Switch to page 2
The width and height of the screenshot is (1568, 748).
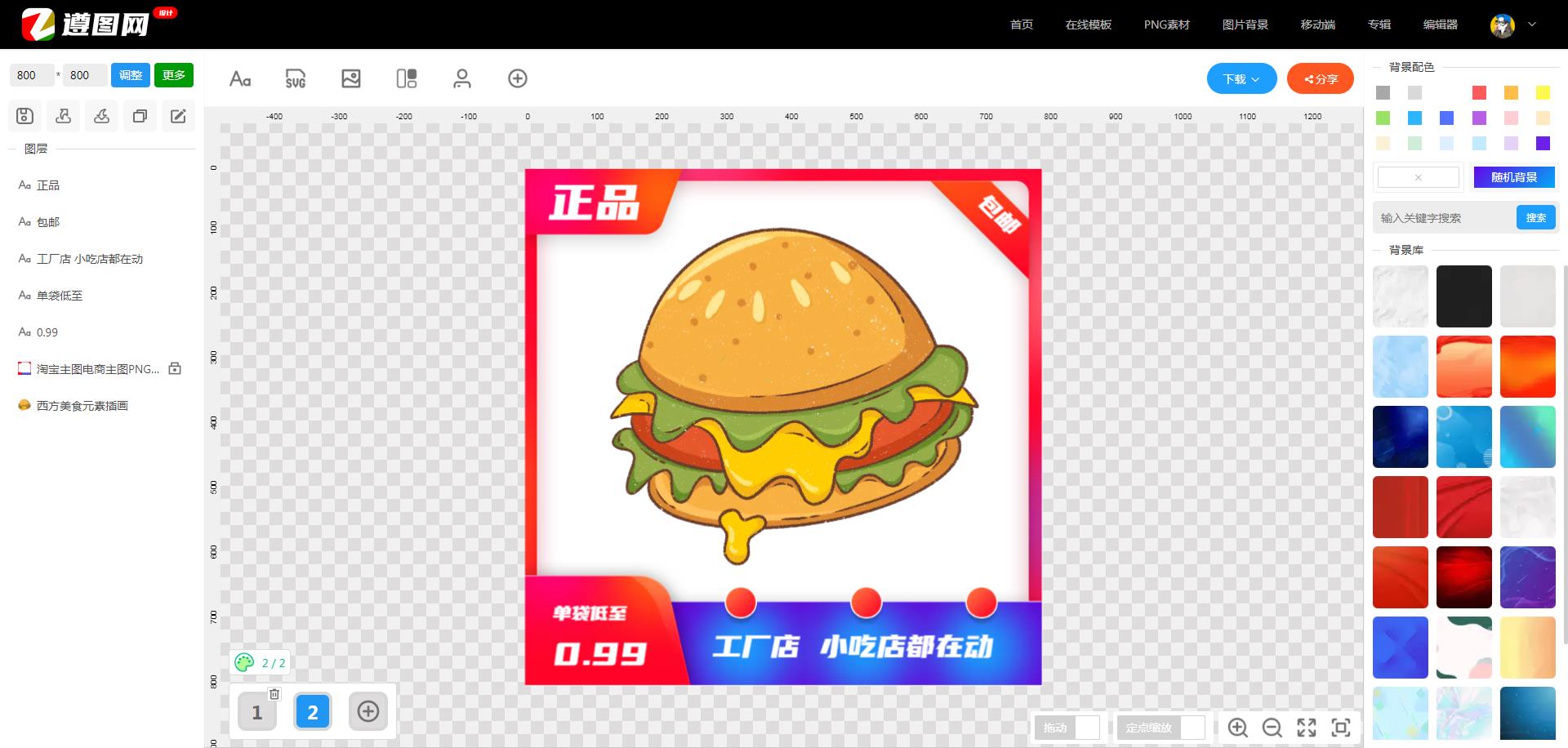coord(312,712)
